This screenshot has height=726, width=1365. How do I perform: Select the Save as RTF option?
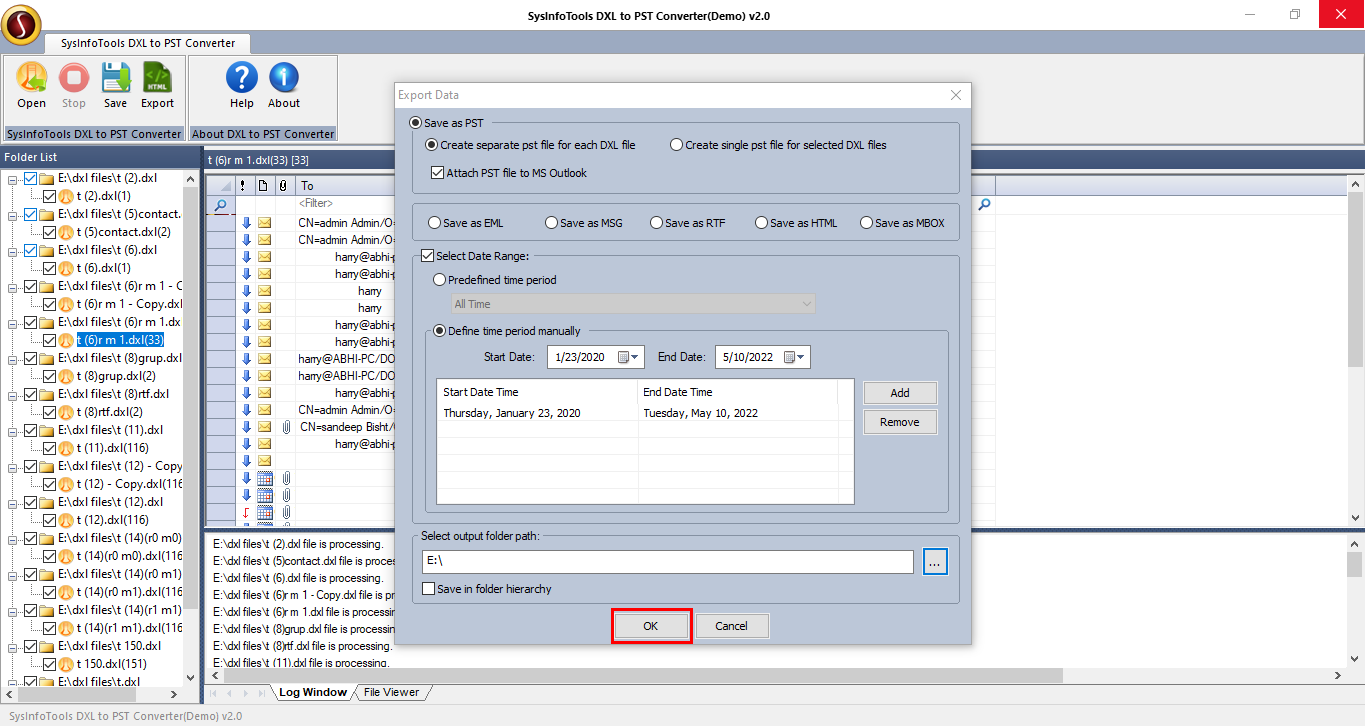pyautogui.click(x=656, y=223)
